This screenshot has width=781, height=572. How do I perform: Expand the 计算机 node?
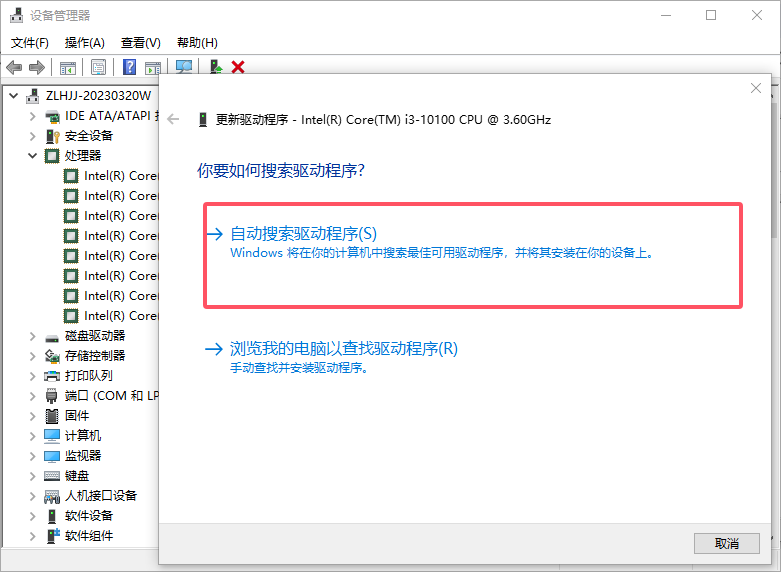click(x=33, y=436)
